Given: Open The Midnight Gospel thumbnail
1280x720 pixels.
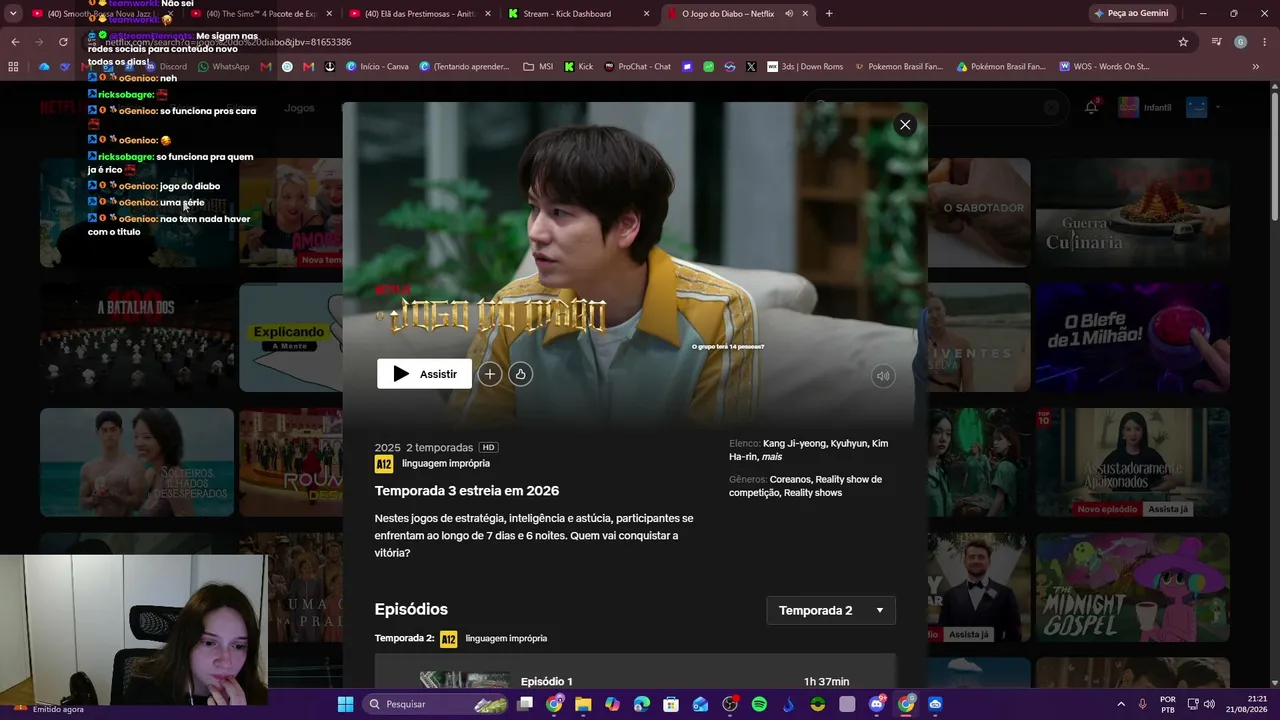Looking at the screenshot, I should click(x=1132, y=587).
